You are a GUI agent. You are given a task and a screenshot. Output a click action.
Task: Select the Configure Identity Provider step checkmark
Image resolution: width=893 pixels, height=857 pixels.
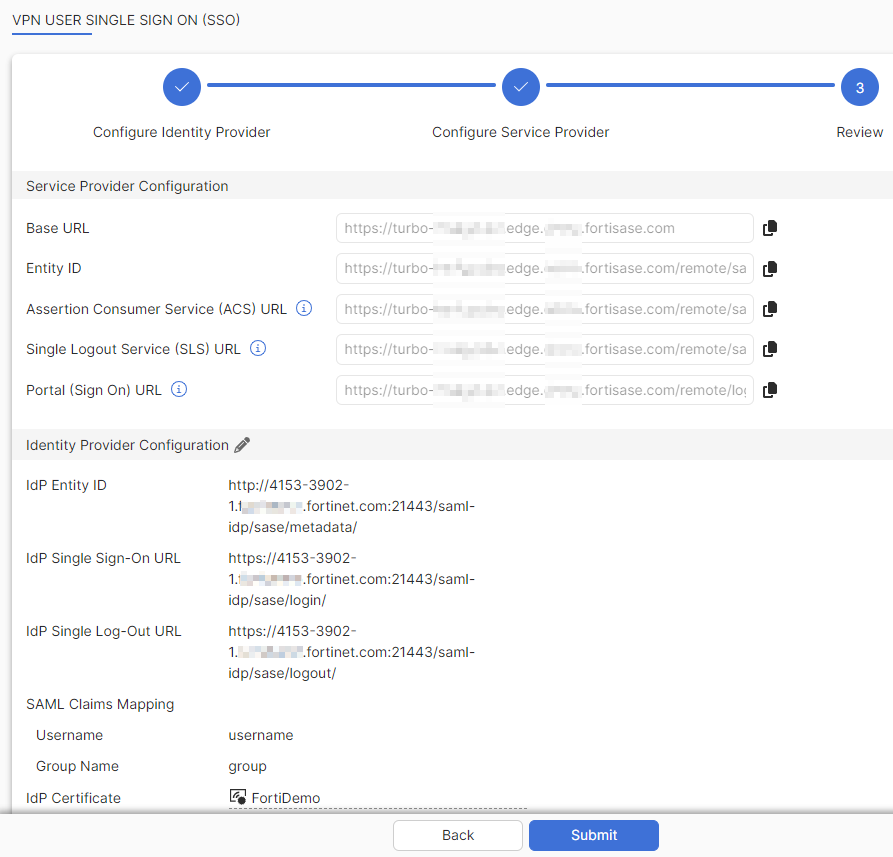[x=181, y=87]
